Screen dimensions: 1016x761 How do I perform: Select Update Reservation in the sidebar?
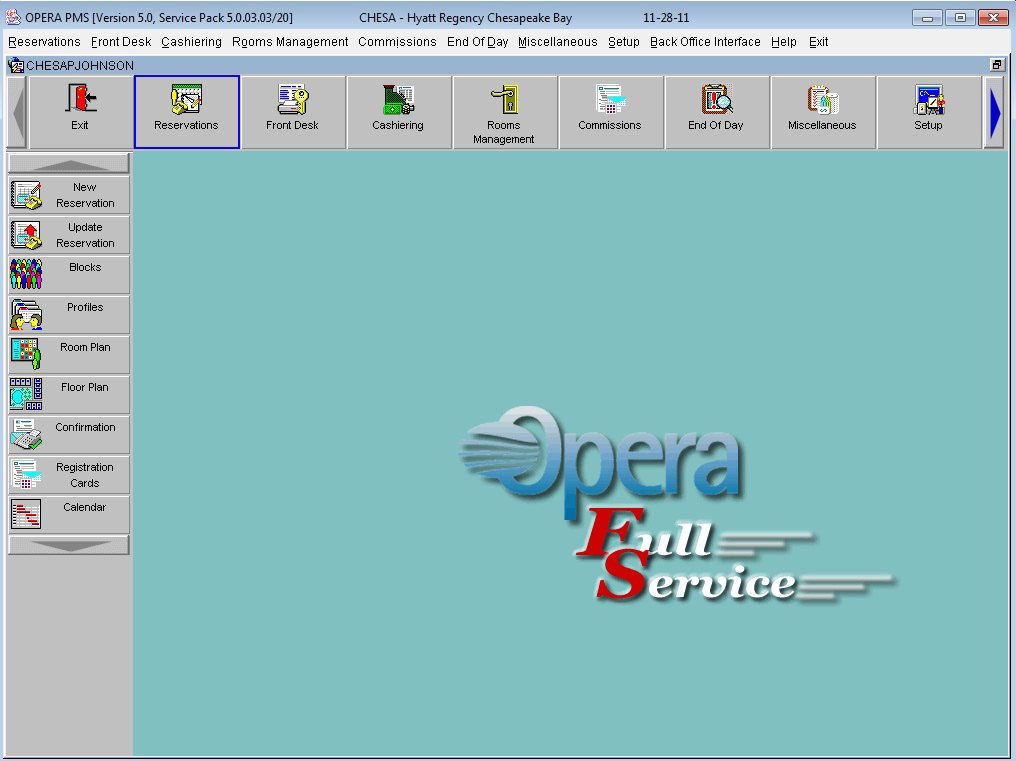(69, 235)
